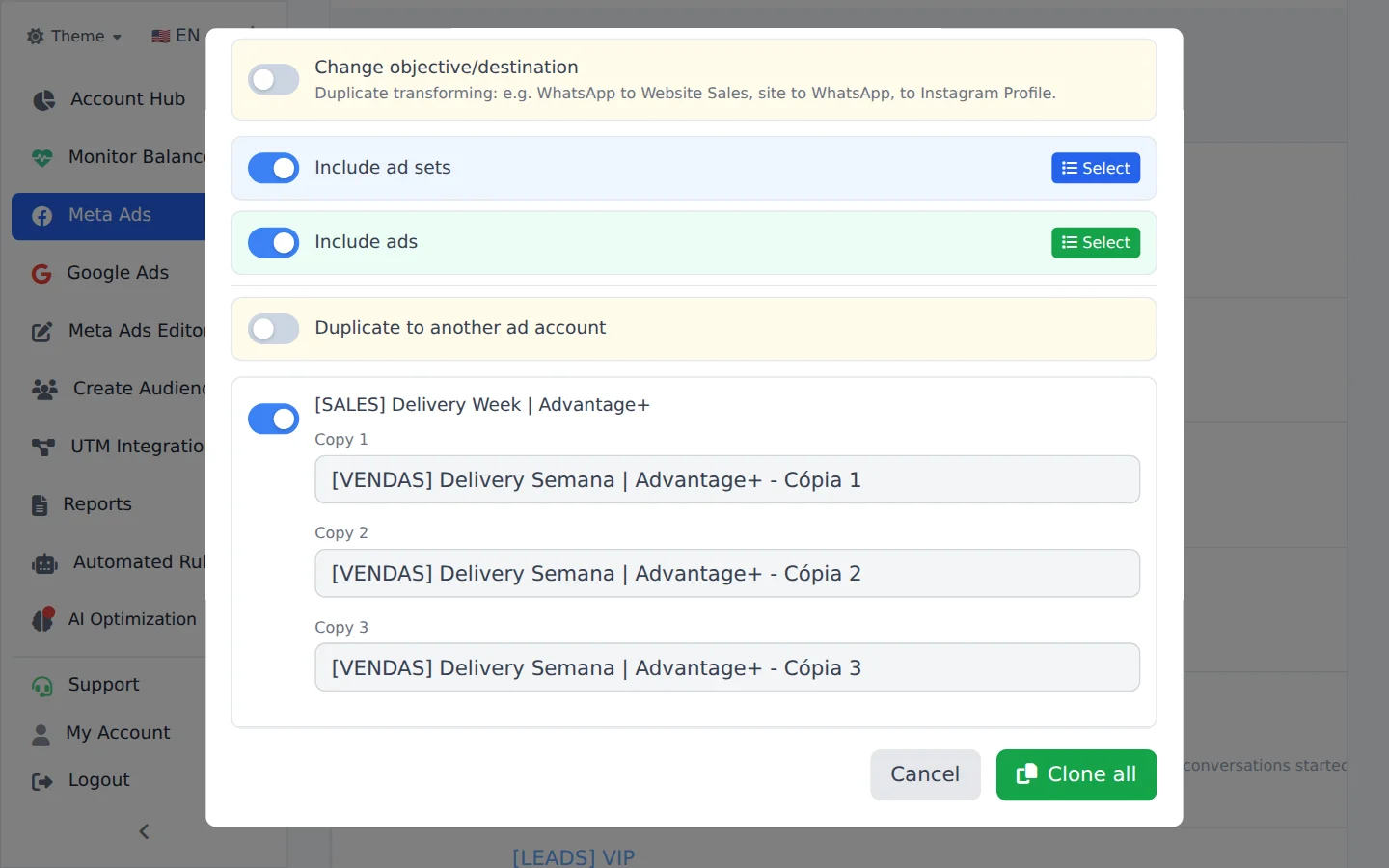Click the Google Ads G icon

[x=41, y=274]
